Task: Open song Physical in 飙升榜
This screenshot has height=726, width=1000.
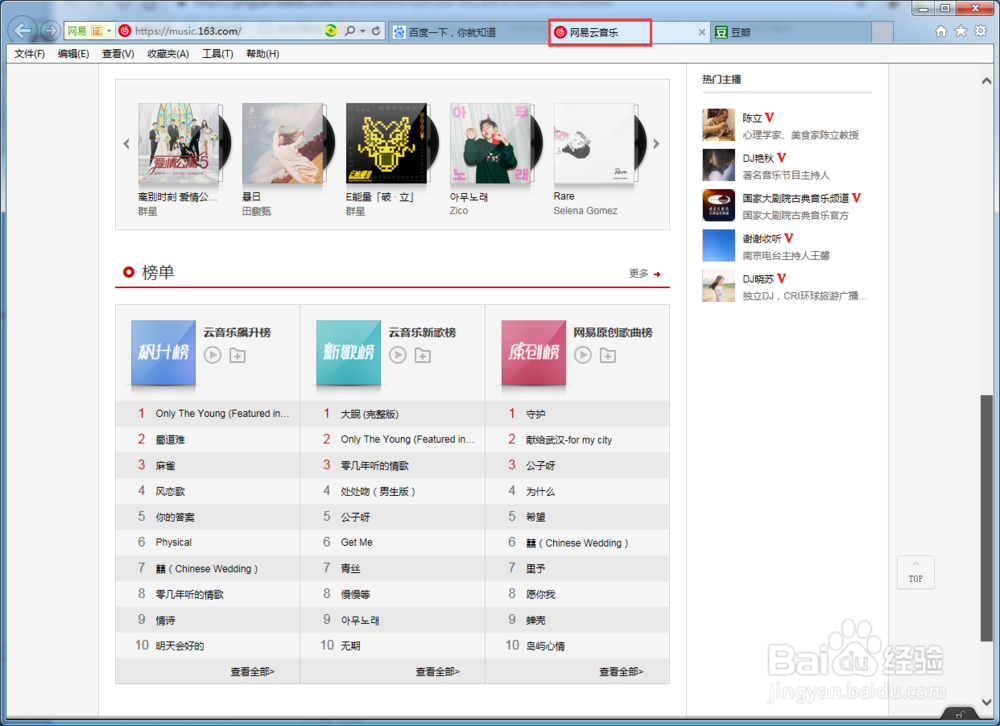Action: click(x=173, y=542)
